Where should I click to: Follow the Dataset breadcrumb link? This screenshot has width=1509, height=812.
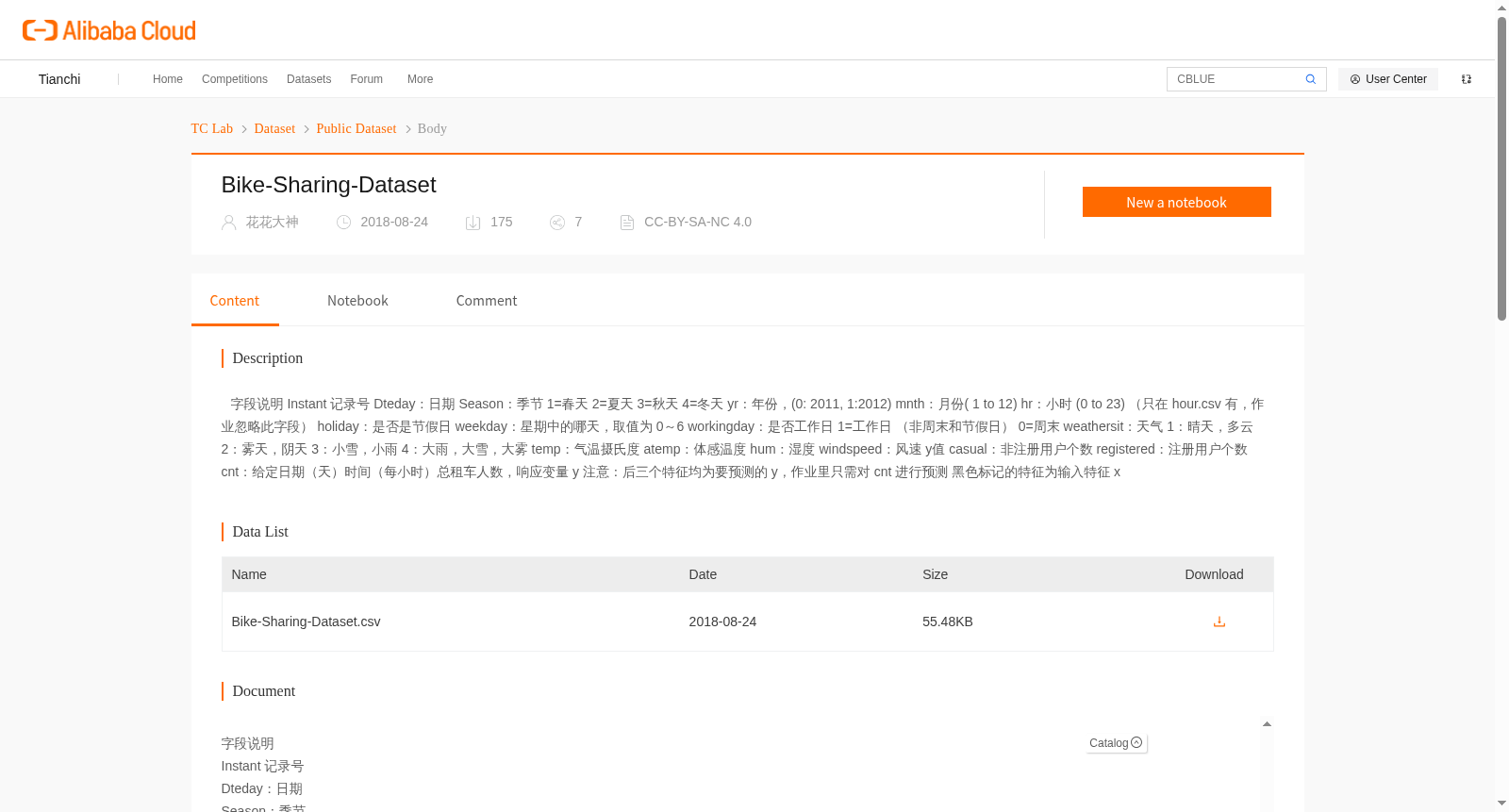click(x=274, y=128)
